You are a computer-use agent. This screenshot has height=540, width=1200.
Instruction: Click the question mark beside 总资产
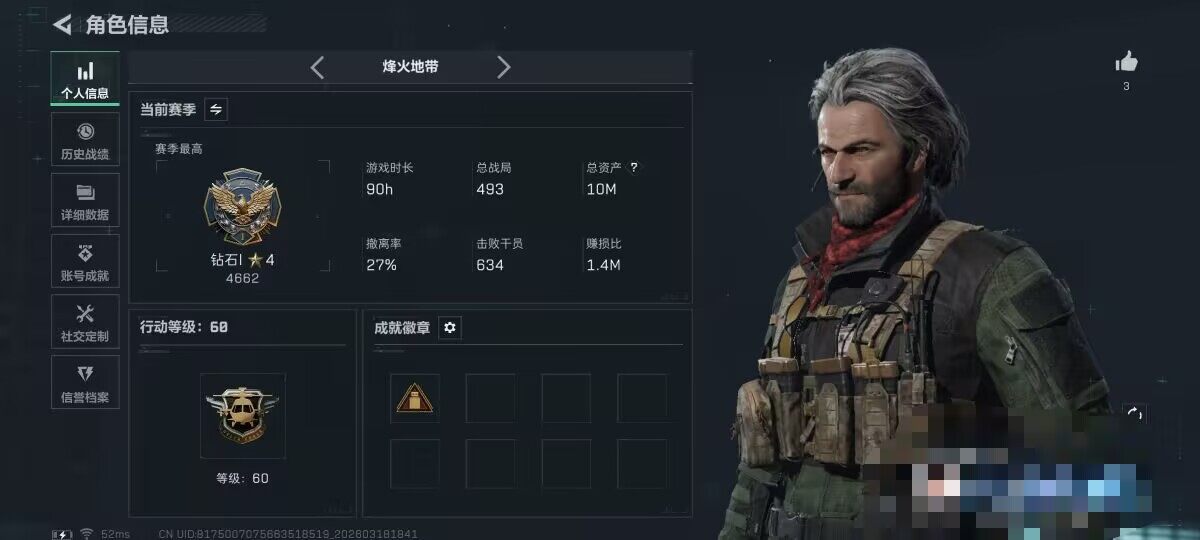(x=634, y=168)
